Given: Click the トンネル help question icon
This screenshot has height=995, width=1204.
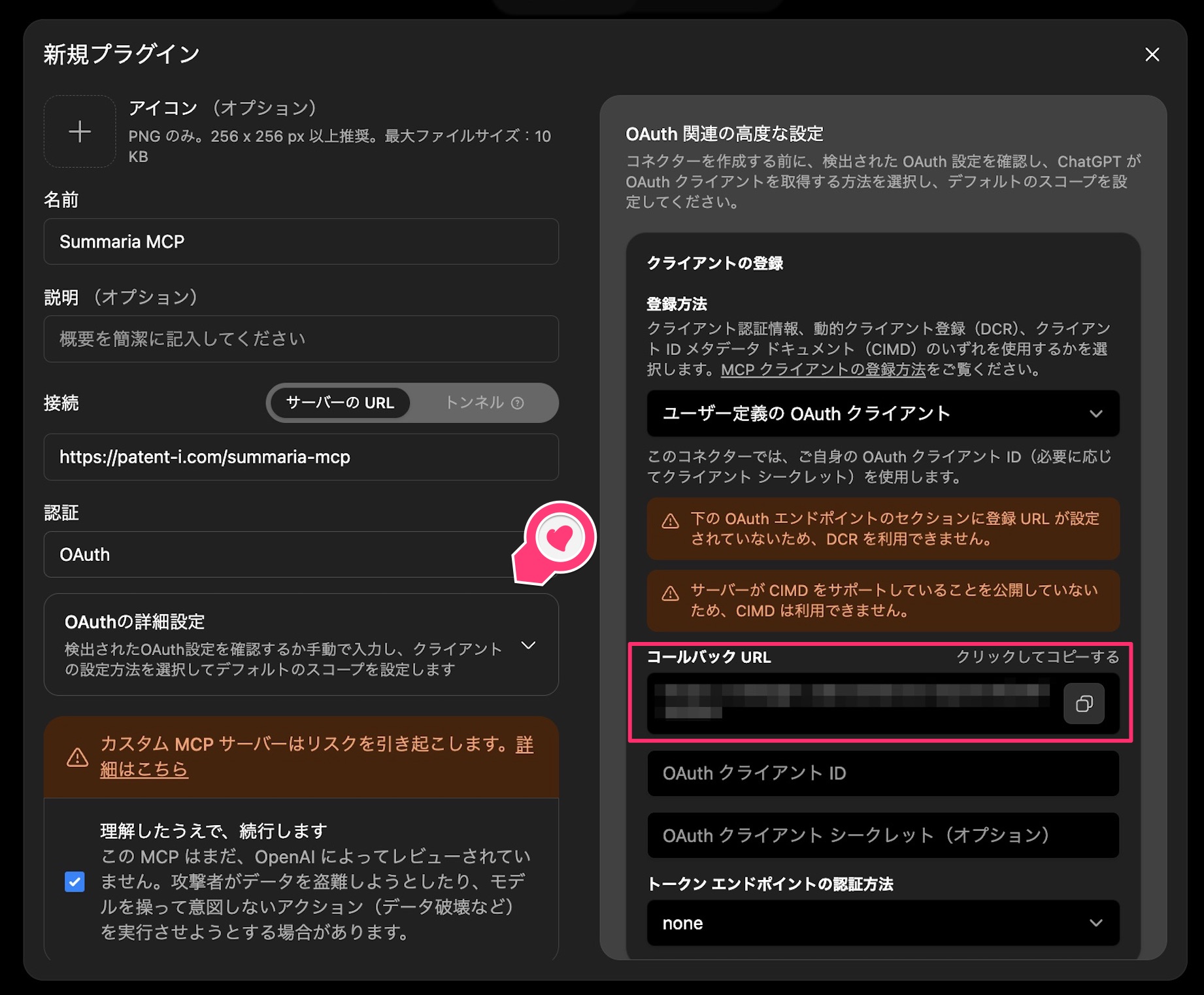Looking at the screenshot, I should point(518,403).
